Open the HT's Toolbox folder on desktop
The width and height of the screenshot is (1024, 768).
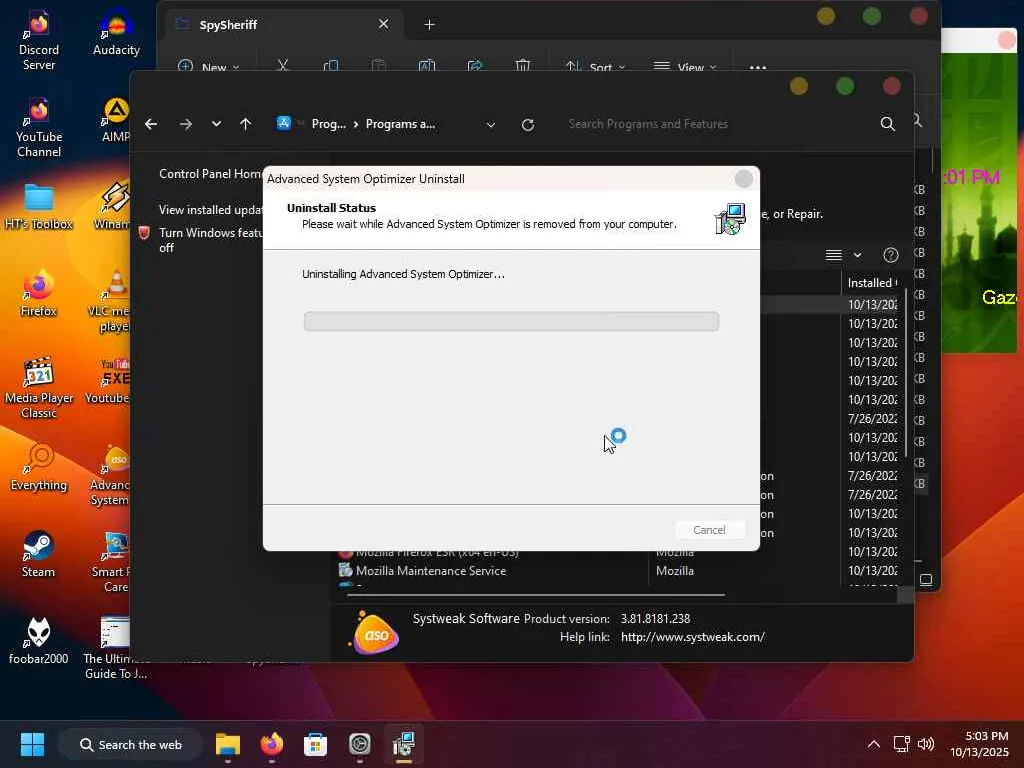coord(39,207)
